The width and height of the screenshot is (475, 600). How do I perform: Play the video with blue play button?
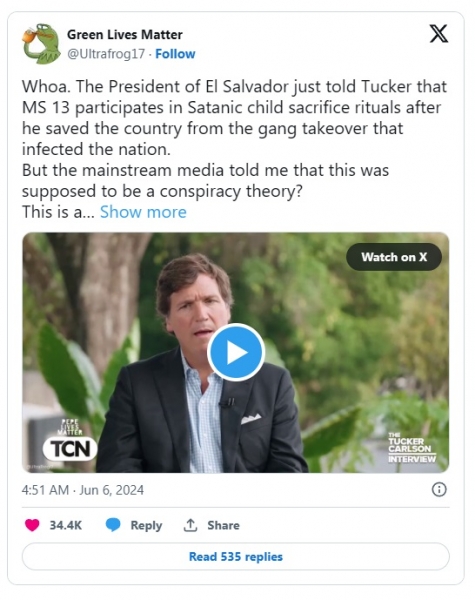click(236, 352)
